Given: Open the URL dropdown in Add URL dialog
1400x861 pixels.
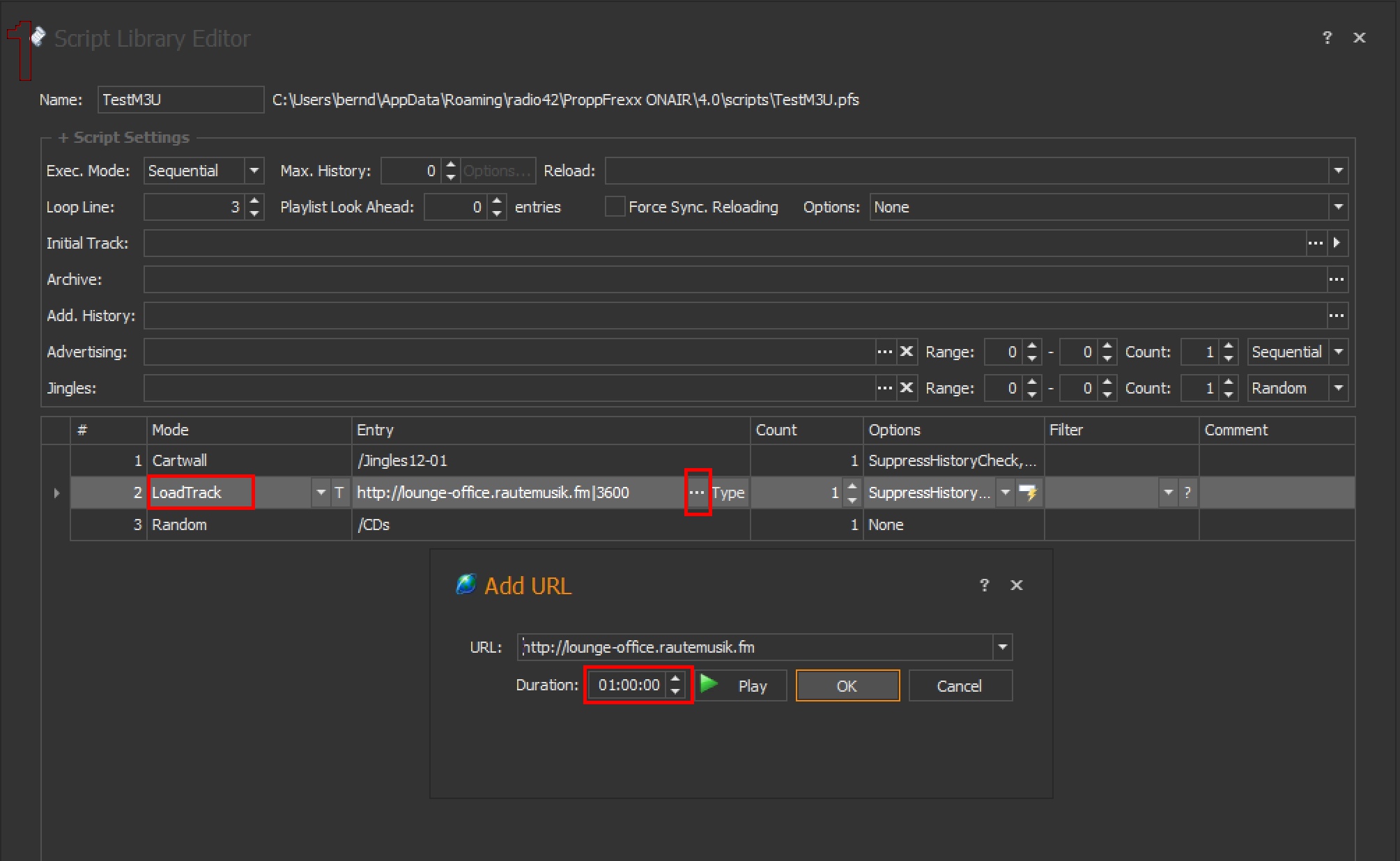Looking at the screenshot, I should point(1002,647).
